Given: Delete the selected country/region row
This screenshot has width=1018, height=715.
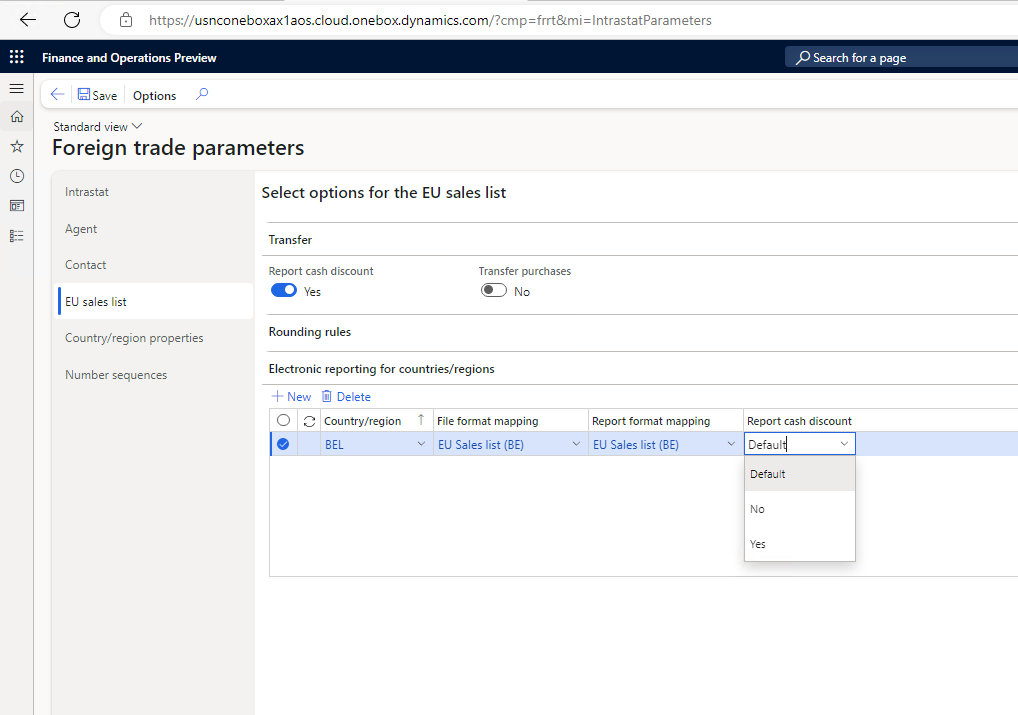Looking at the screenshot, I should click(x=346, y=396).
